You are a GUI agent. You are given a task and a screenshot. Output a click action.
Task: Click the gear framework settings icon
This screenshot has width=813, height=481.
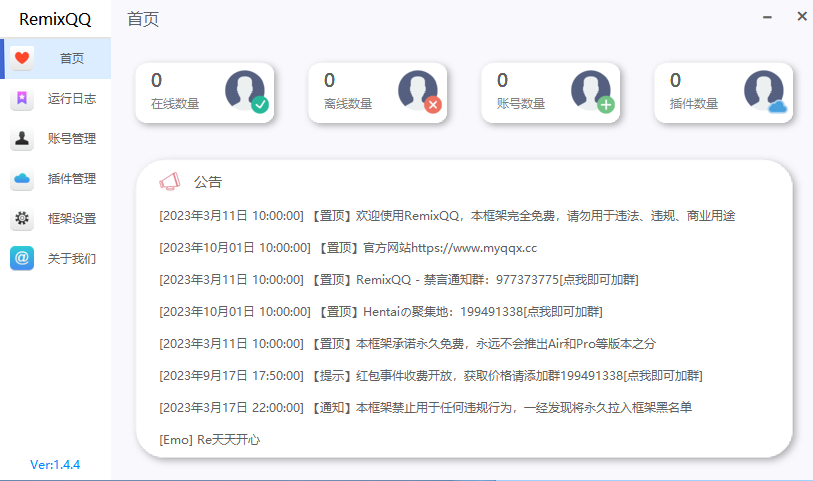pos(22,218)
